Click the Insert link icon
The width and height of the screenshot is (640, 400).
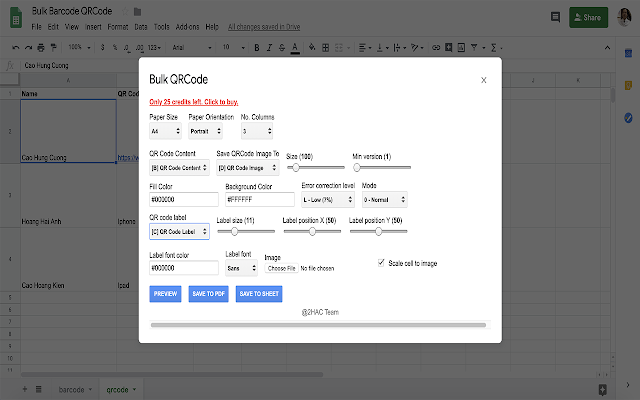[x=436, y=48]
